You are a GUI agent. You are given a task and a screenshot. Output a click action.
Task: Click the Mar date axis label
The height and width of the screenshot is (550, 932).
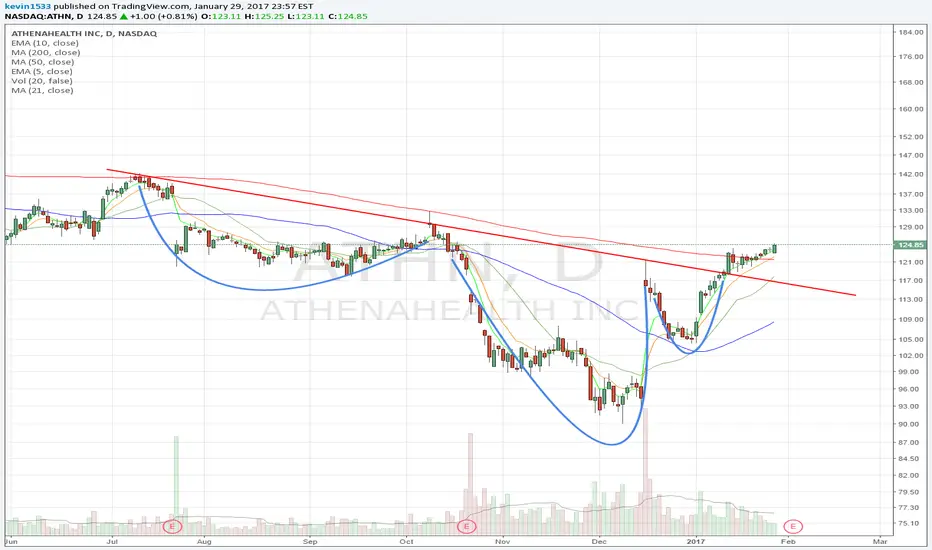point(880,542)
